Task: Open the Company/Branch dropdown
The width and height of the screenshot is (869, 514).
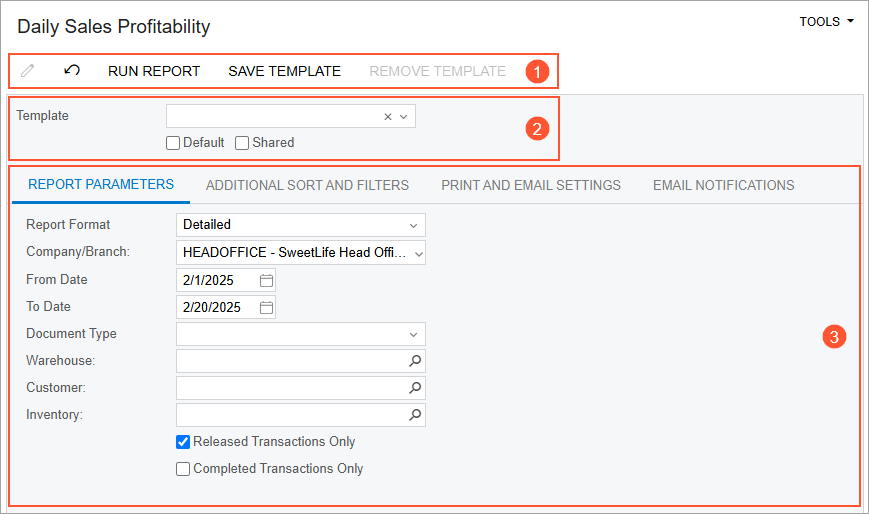Action: tap(419, 253)
